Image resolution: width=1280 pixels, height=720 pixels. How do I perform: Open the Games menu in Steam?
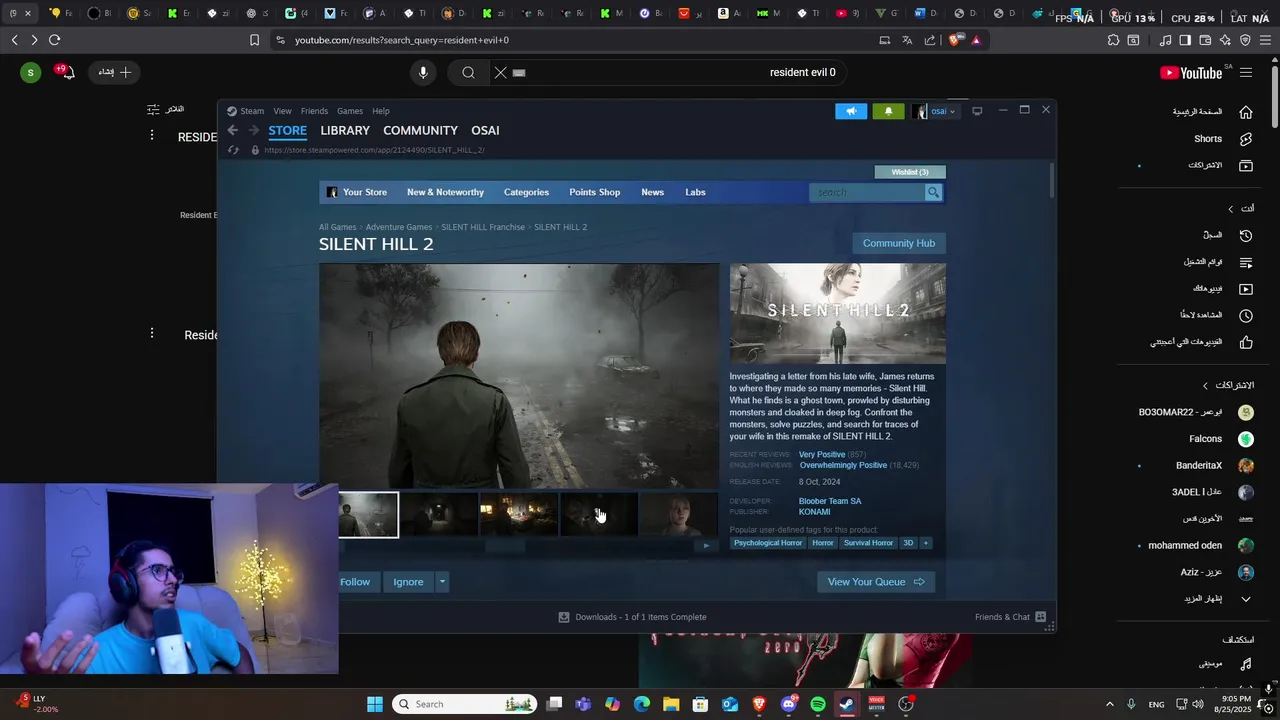click(350, 111)
